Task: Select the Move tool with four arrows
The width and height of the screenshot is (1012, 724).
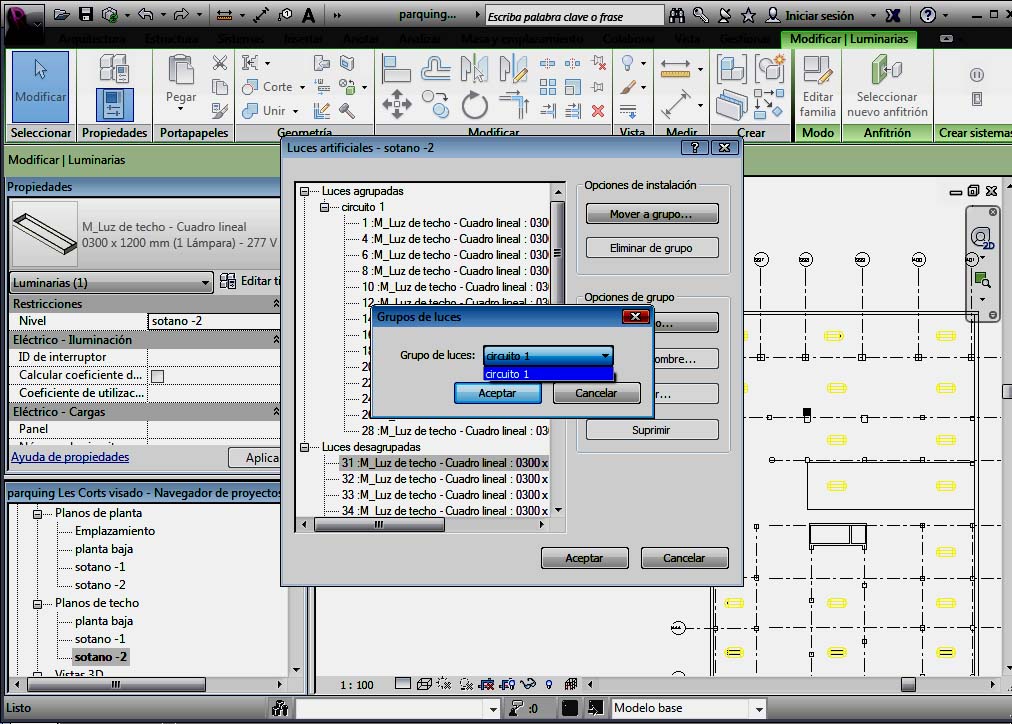Action: [397, 104]
